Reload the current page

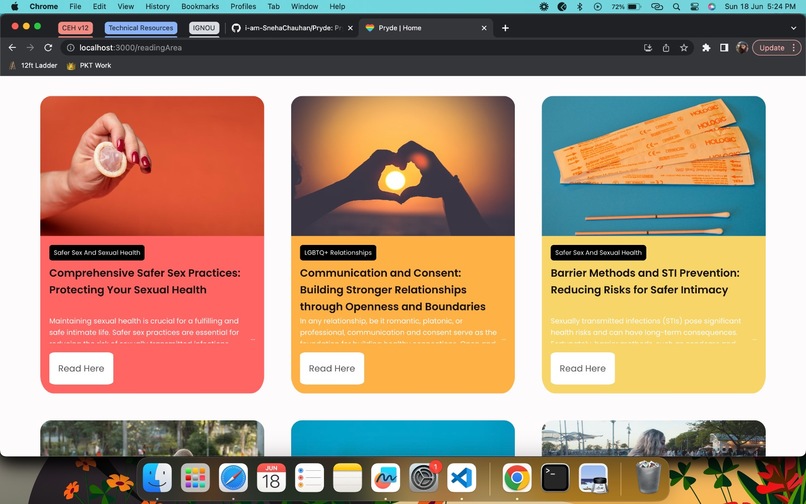(x=48, y=47)
